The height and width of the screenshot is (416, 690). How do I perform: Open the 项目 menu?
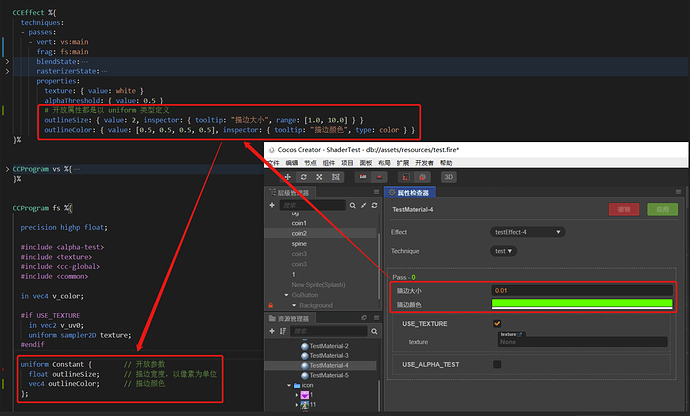pos(347,163)
